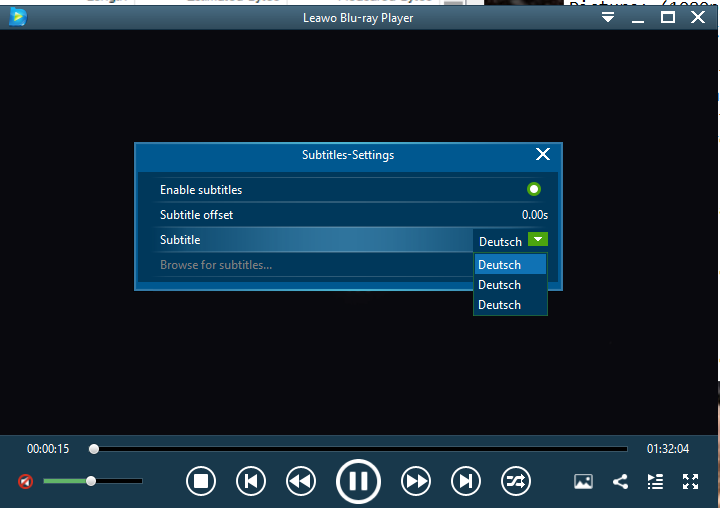Click the 0.00s subtitle offset value

tap(535, 215)
